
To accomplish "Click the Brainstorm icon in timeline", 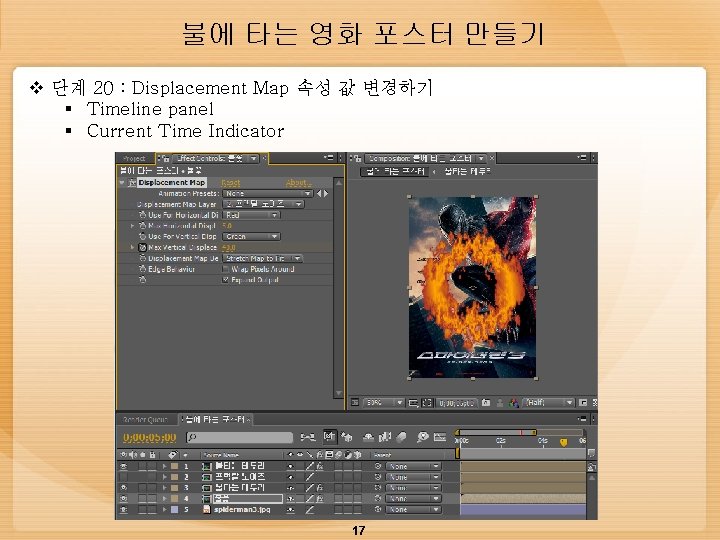I will pos(422,437).
